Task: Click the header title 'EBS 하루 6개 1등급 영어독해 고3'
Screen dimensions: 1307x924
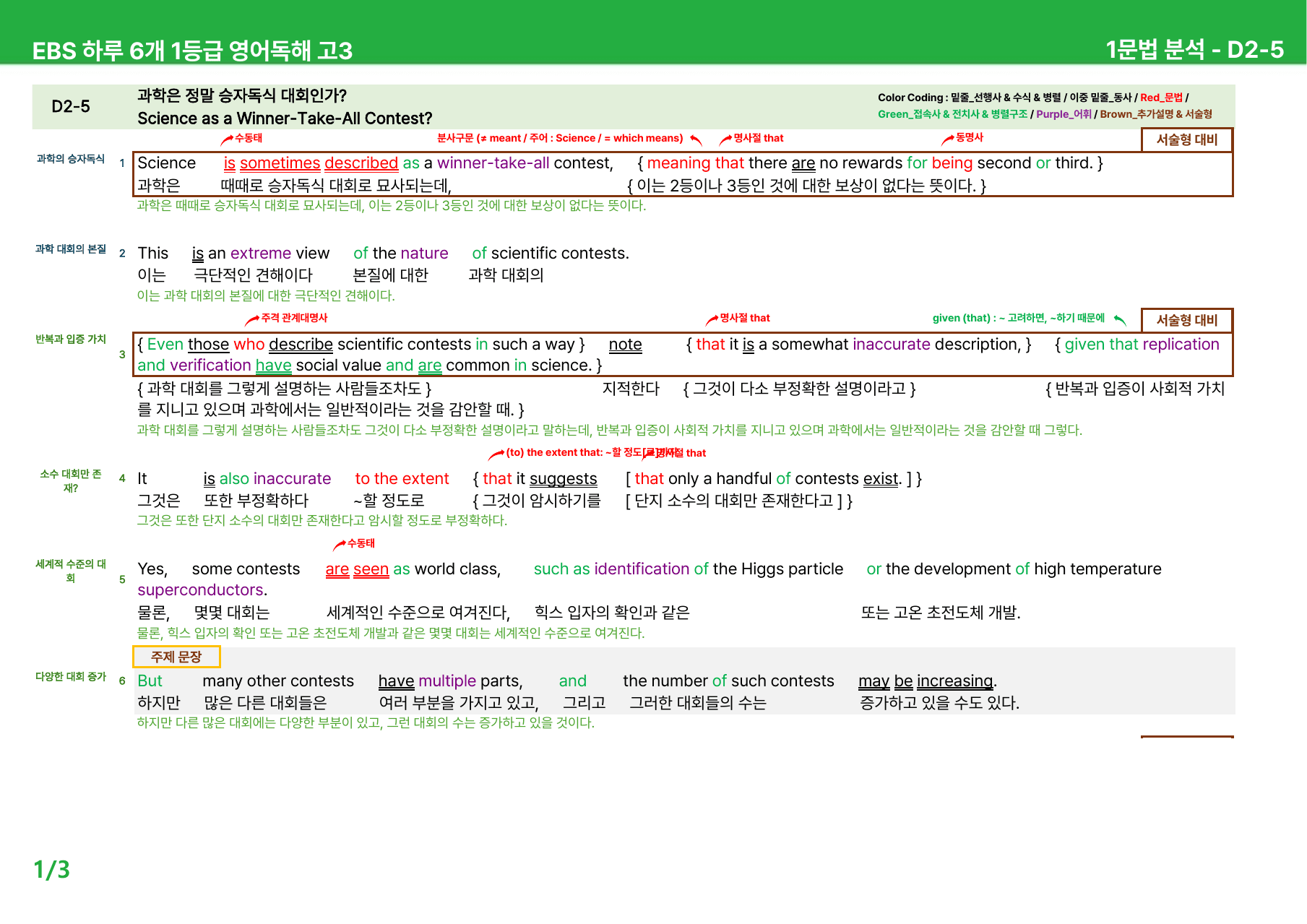Action: click(x=192, y=51)
